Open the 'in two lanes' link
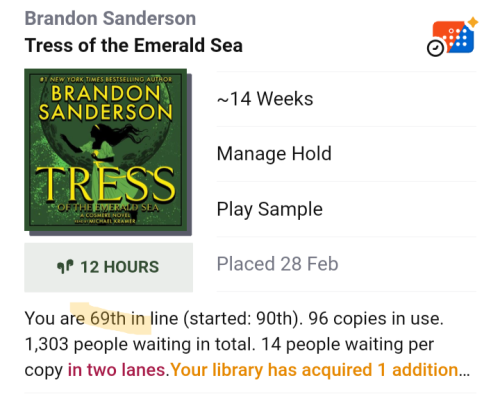This screenshot has width=500, height=401. pyautogui.click(x=116, y=370)
